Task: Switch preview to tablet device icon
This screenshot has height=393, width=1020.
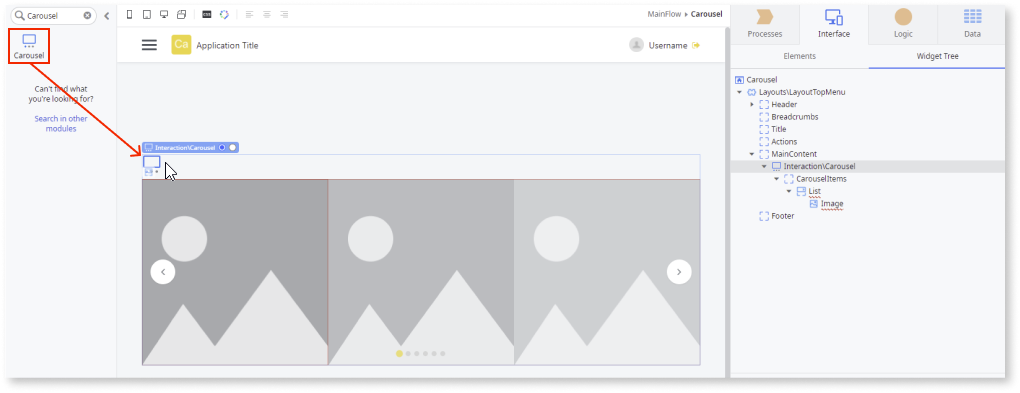Action: point(146,14)
